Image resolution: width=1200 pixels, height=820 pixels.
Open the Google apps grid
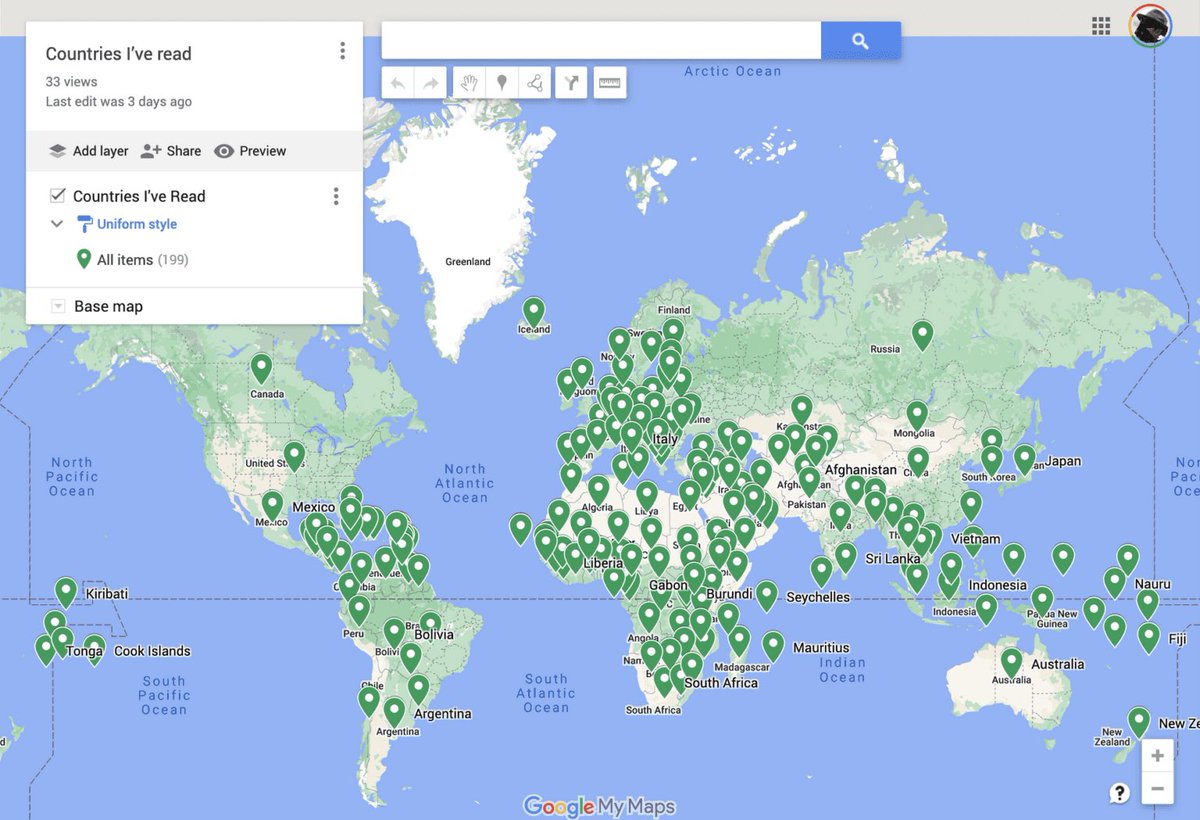(x=1101, y=26)
